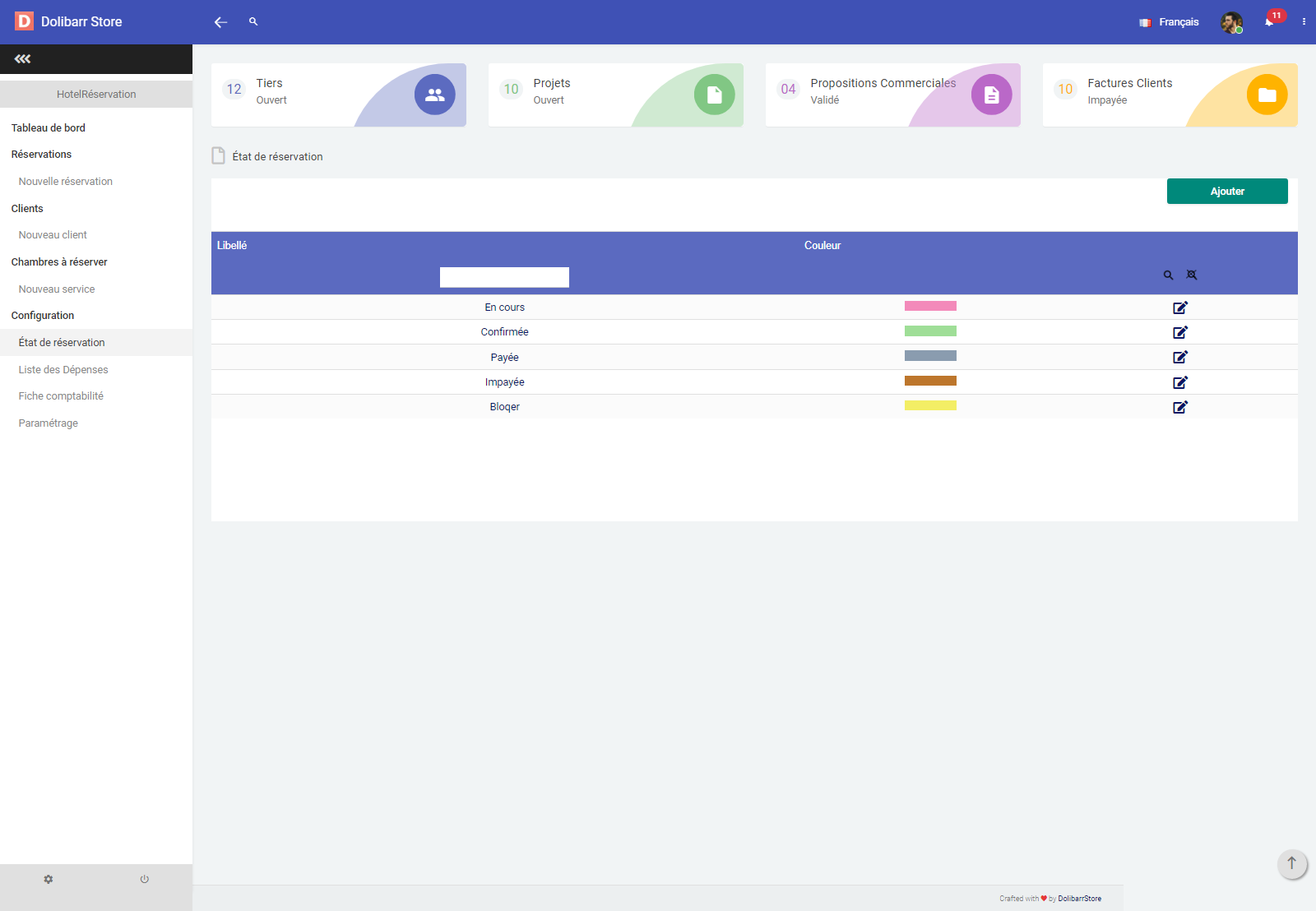Go back using the arrow icon
The height and width of the screenshot is (911, 1316).
click(x=220, y=22)
